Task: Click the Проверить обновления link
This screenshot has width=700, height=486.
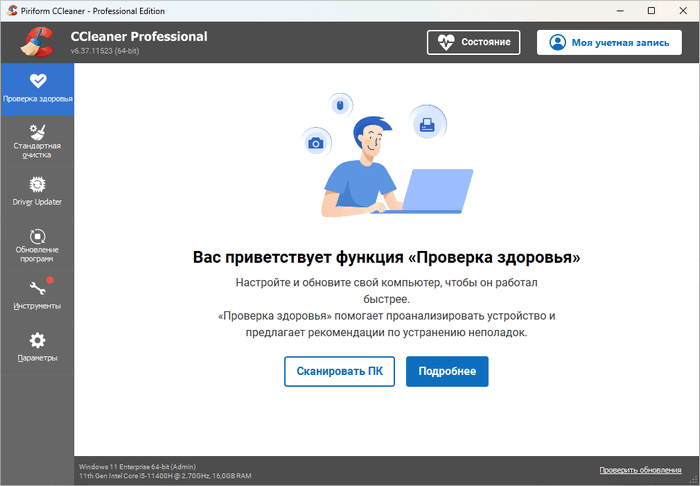Action: (640, 470)
